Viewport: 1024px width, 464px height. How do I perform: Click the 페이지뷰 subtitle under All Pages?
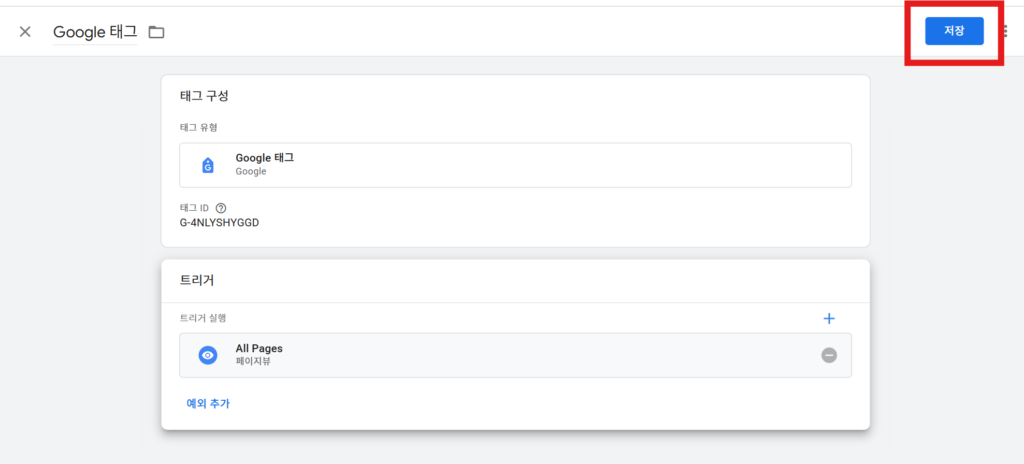click(x=253, y=361)
